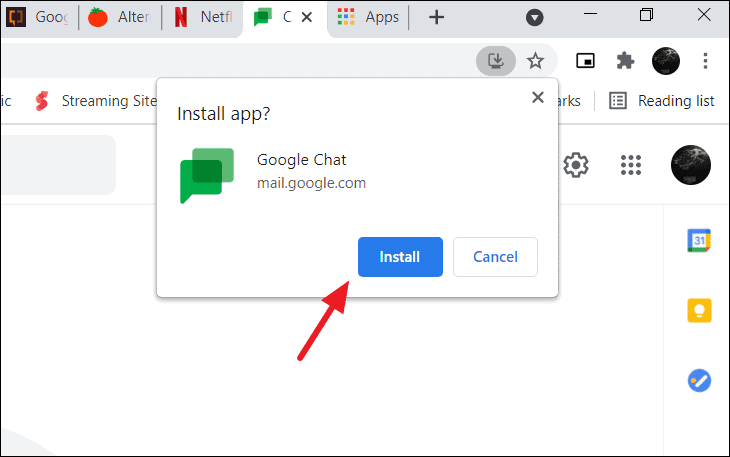Open Google account avatar

point(691,165)
